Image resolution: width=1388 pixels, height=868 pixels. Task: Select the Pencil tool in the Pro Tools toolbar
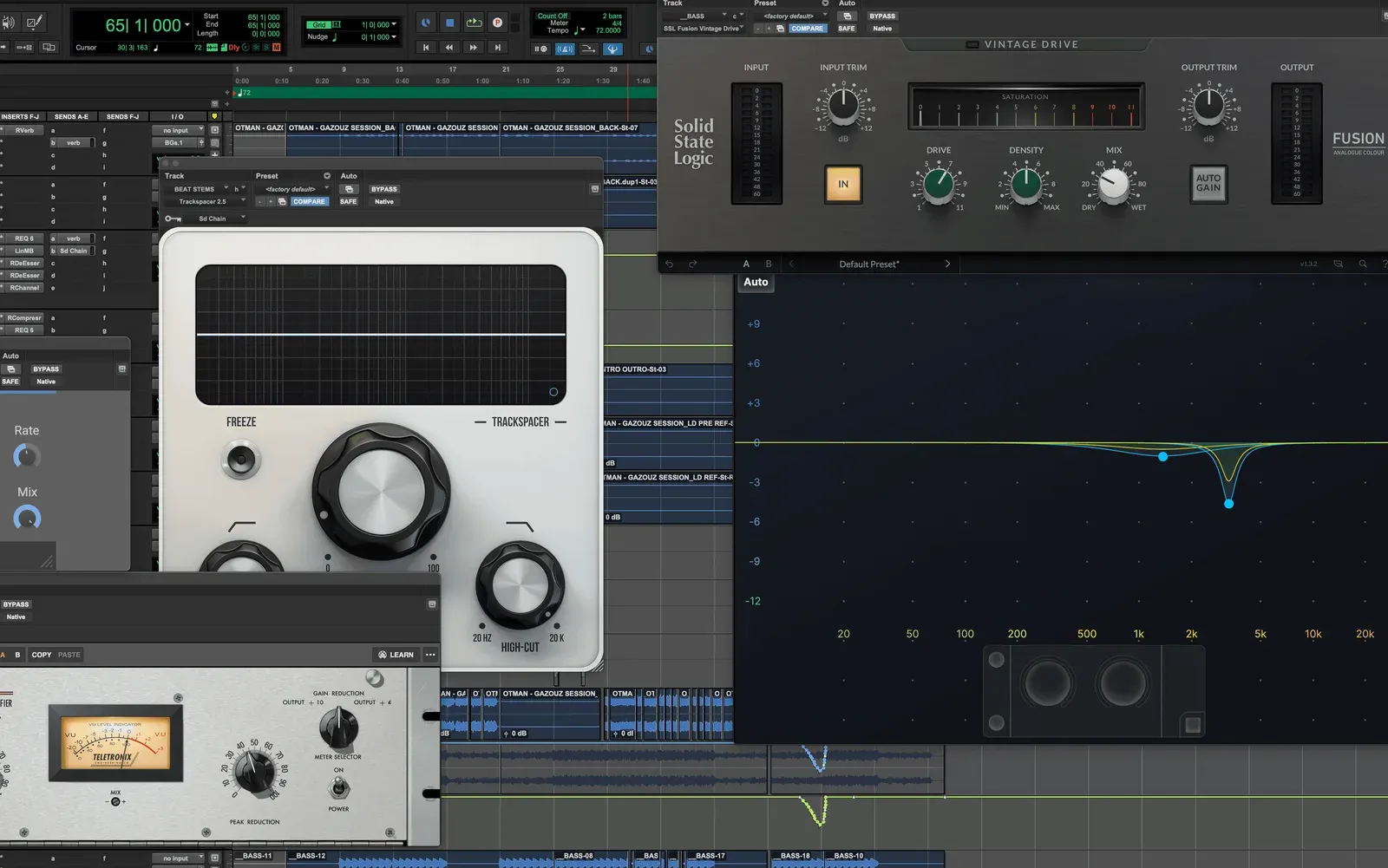coord(34,23)
